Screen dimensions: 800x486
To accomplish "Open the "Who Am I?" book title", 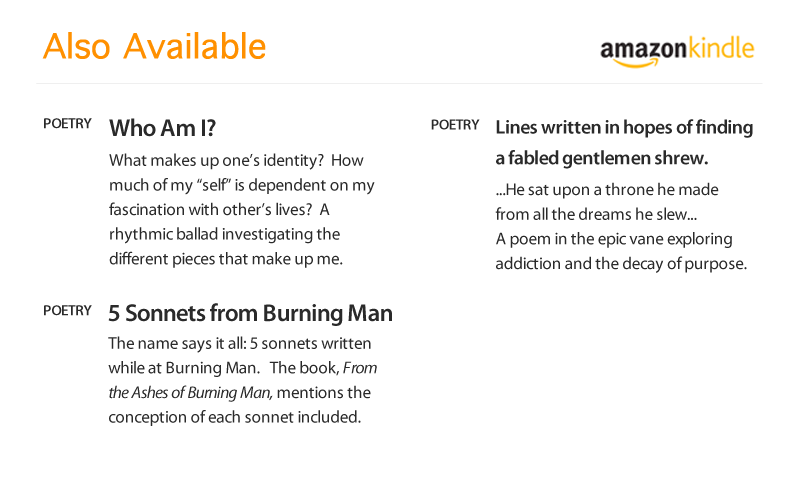I will pyautogui.click(x=162, y=128).
